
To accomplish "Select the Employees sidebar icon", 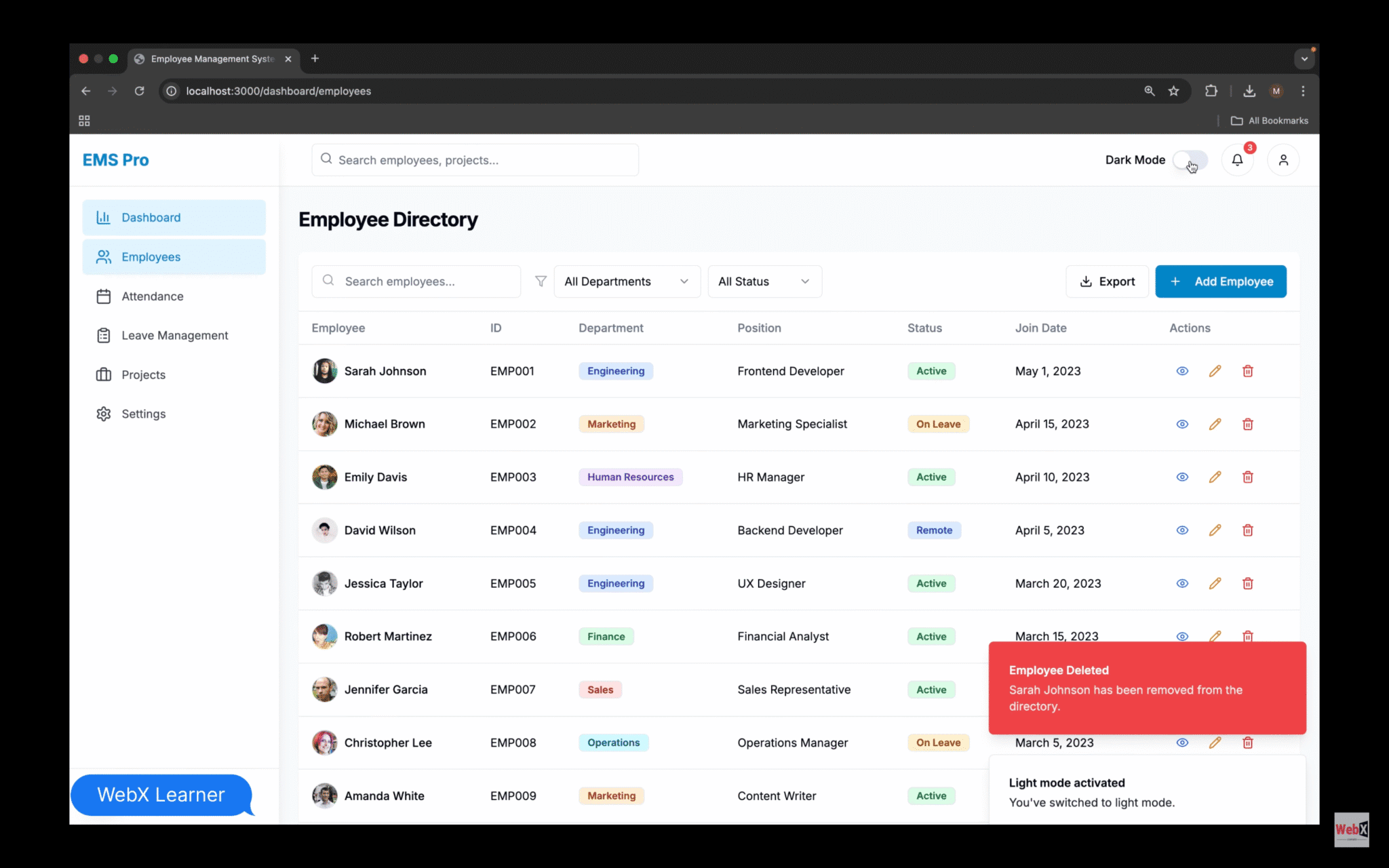I will click(104, 256).
